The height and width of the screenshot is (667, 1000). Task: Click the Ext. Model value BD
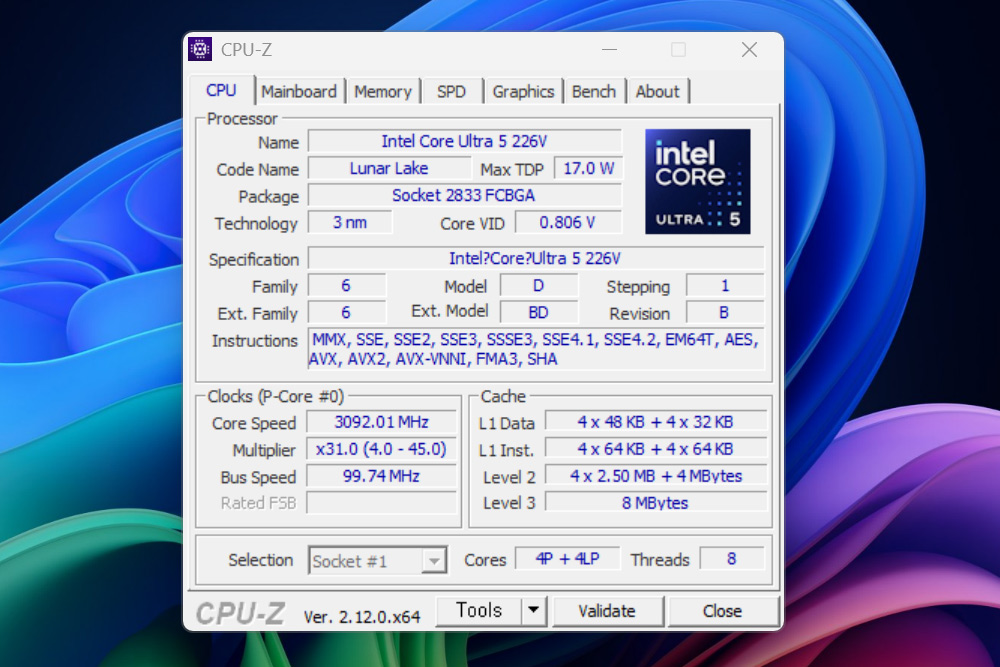point(539,312)
